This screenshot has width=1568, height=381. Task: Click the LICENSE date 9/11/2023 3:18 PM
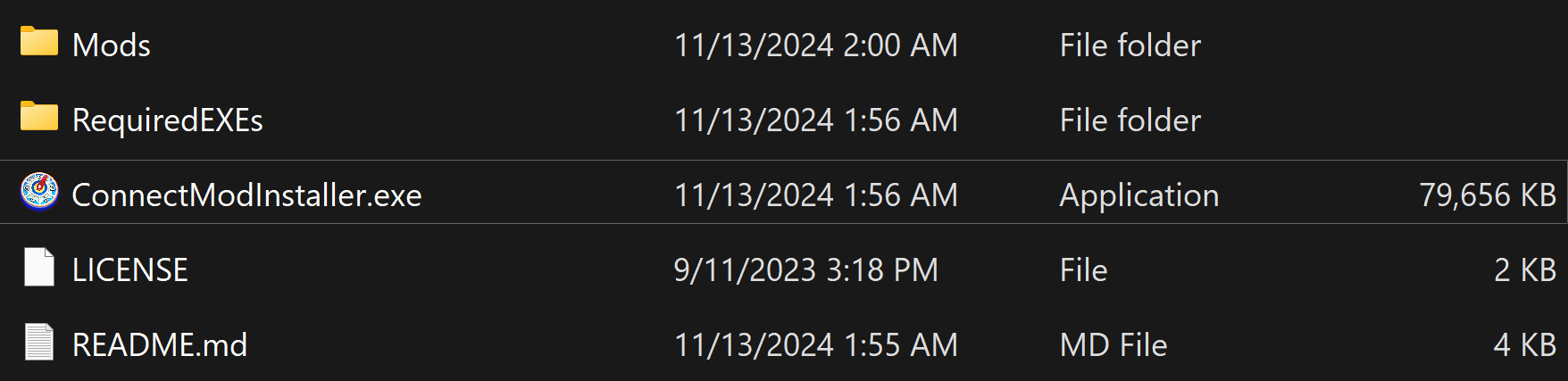pos(805,270)
